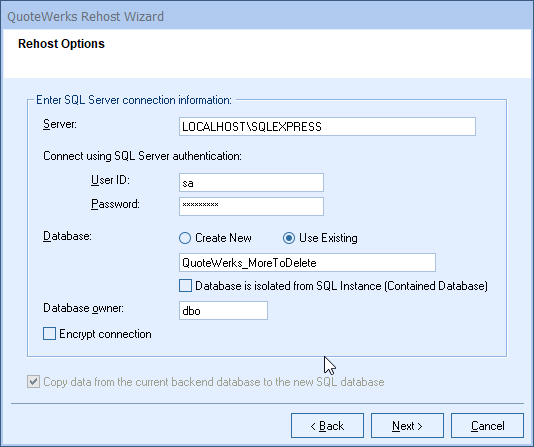Click the Database label
Screen dimensions: 534x447
[67, 236]
